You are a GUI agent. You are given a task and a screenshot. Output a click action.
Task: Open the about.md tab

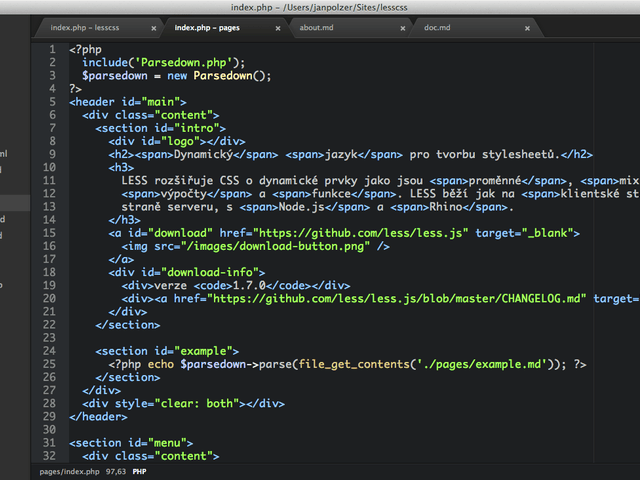316,28
